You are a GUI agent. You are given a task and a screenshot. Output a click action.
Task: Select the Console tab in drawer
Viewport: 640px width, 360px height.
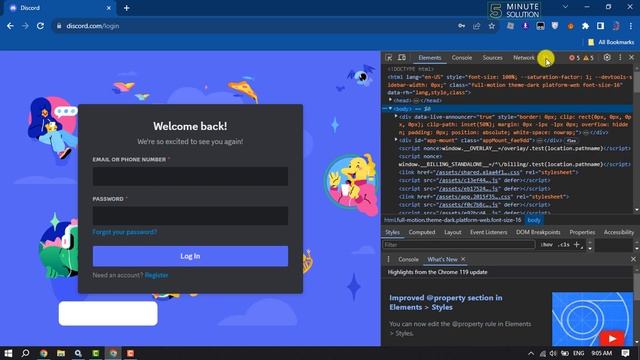pyautogui.click(x=408, y=259)
